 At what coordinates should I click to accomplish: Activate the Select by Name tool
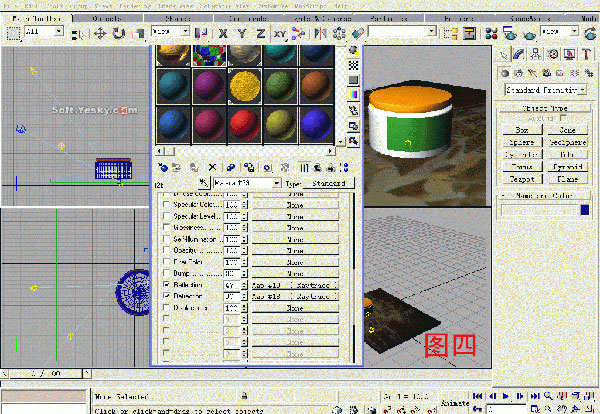tap(77, 34)
